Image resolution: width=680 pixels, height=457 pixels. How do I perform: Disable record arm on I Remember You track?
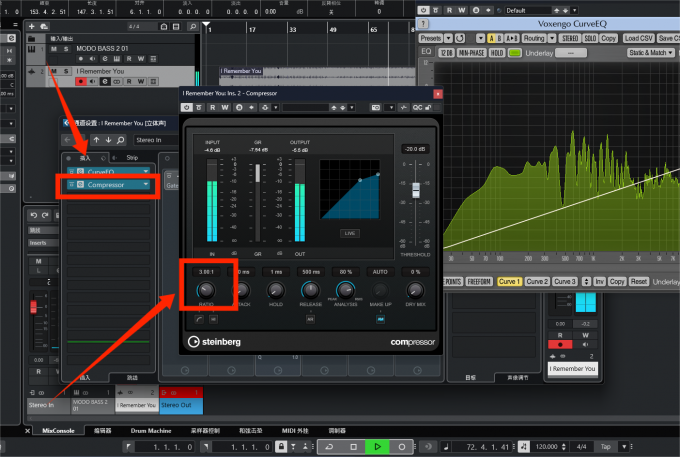point(81,82)
